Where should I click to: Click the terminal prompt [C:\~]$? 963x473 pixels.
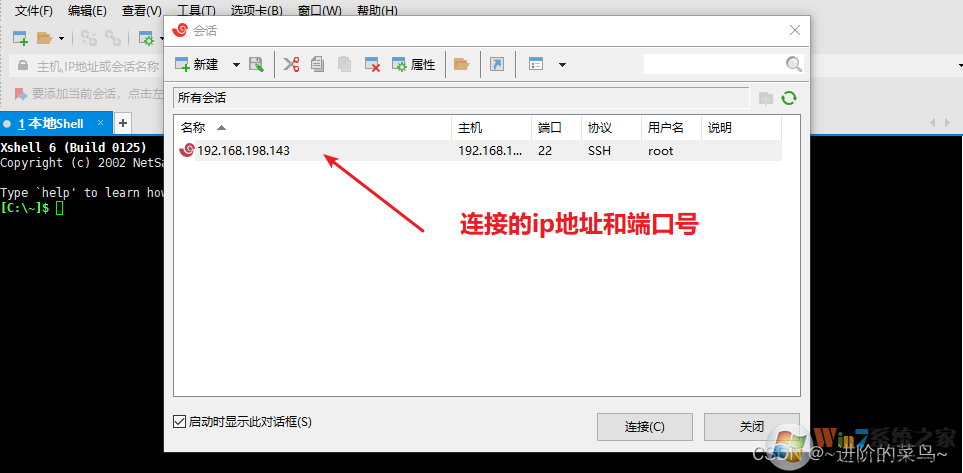click(x=25, y=208)
